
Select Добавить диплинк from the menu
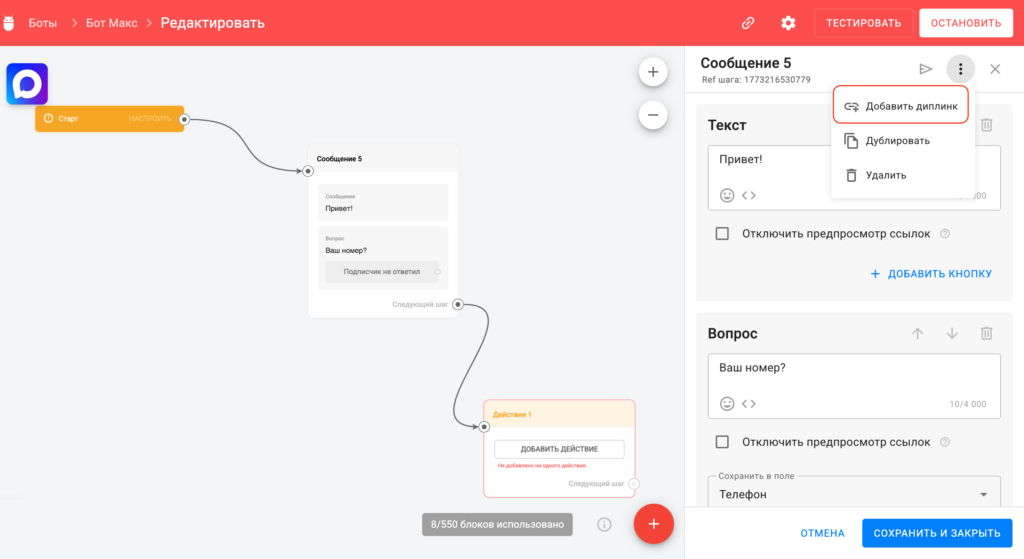click(900, 106)
